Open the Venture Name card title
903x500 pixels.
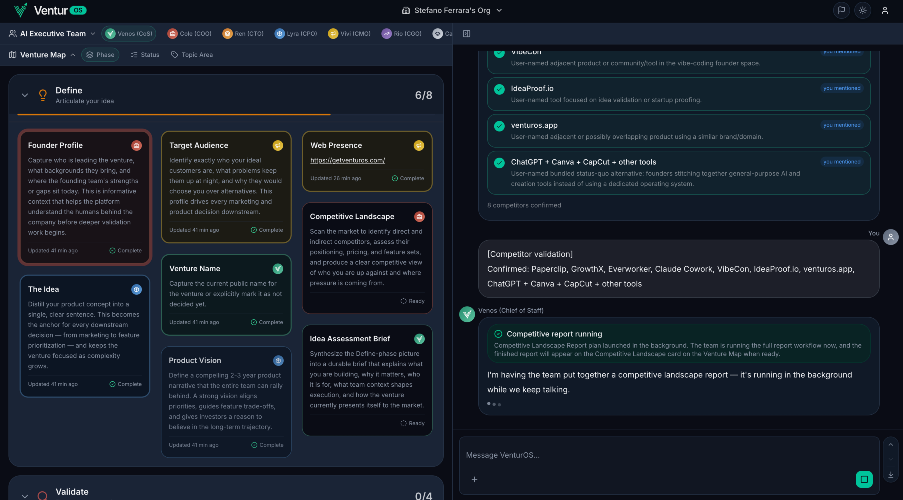pyautogui.click(x=195, y=268)
